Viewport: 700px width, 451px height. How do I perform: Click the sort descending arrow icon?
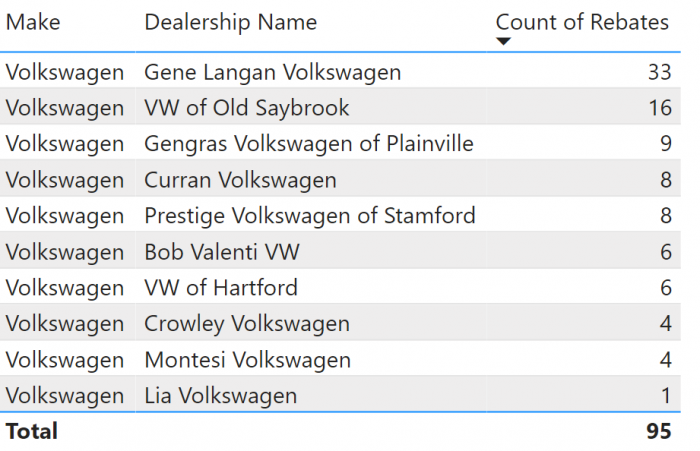503,41
